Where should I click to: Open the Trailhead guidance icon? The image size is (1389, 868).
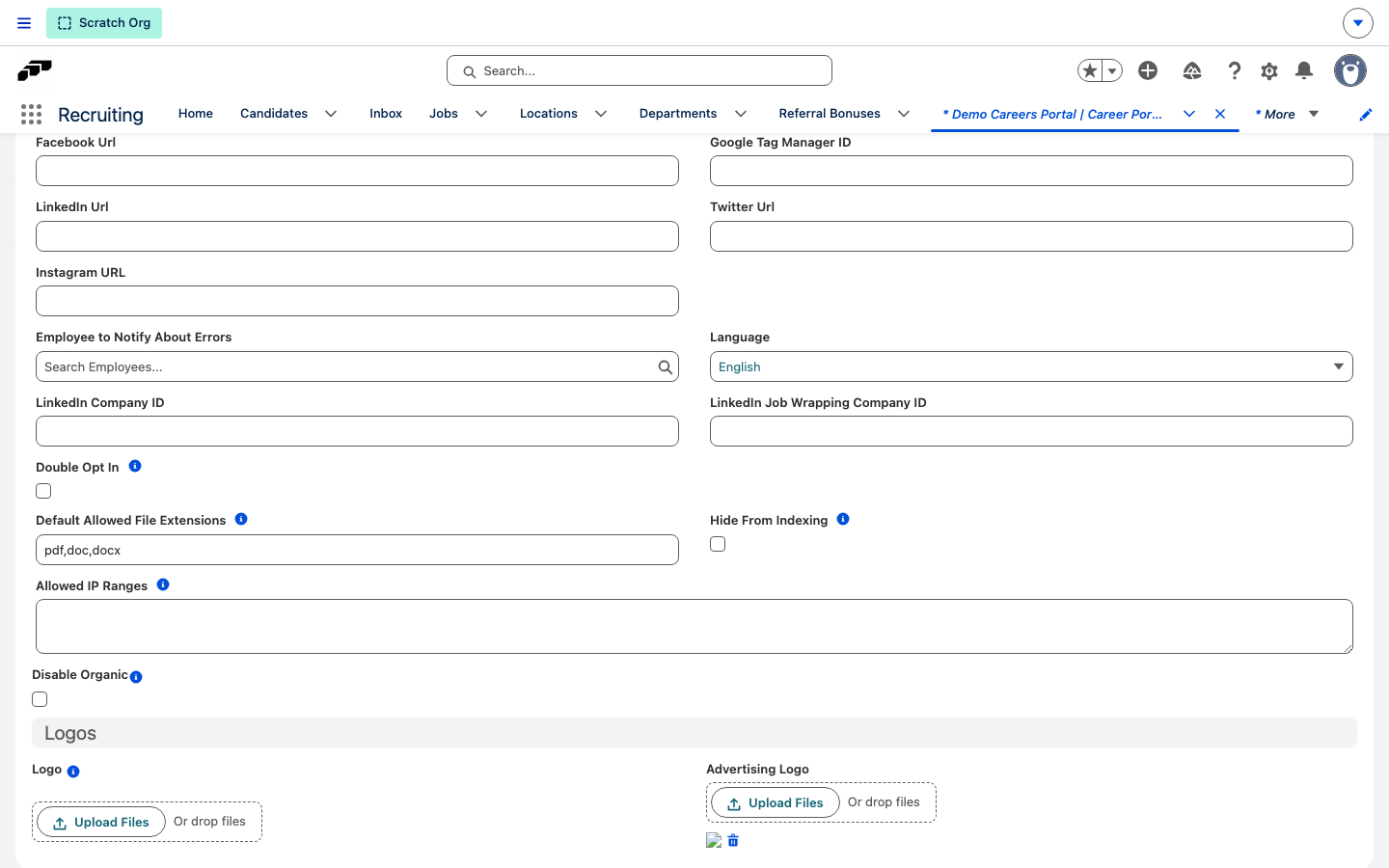(x=1192, y=70)
